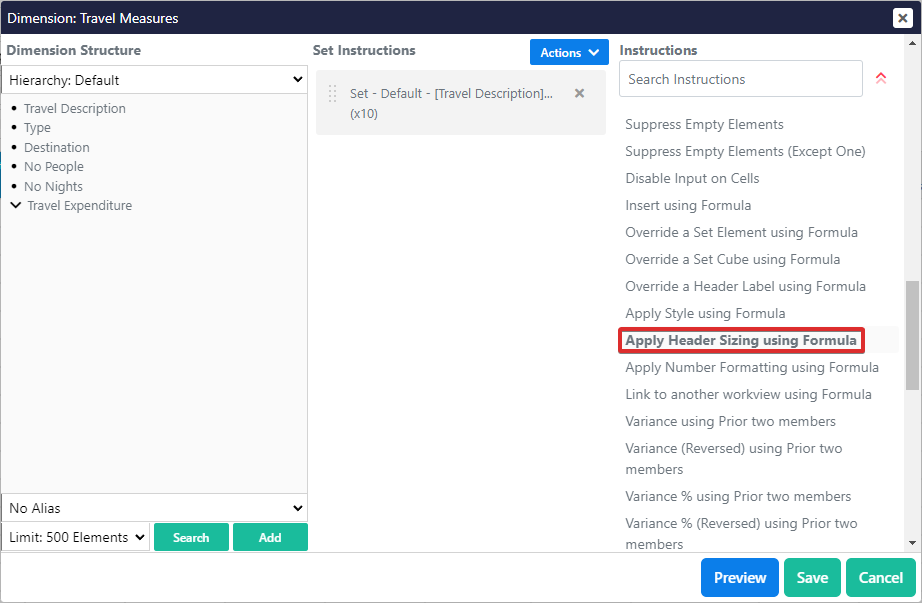Screen dimensions: 922x603
Task: Open the Actions dropdown menu
Action: coord(569,53)
